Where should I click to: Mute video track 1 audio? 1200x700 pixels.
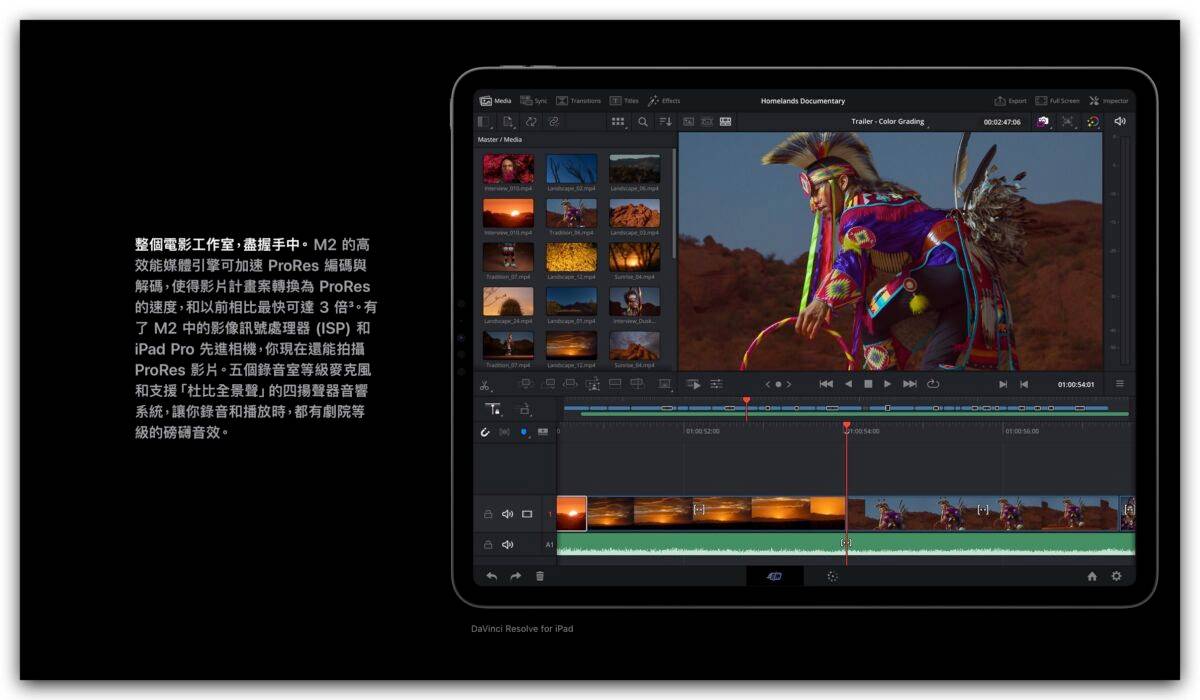coord(507,514)
